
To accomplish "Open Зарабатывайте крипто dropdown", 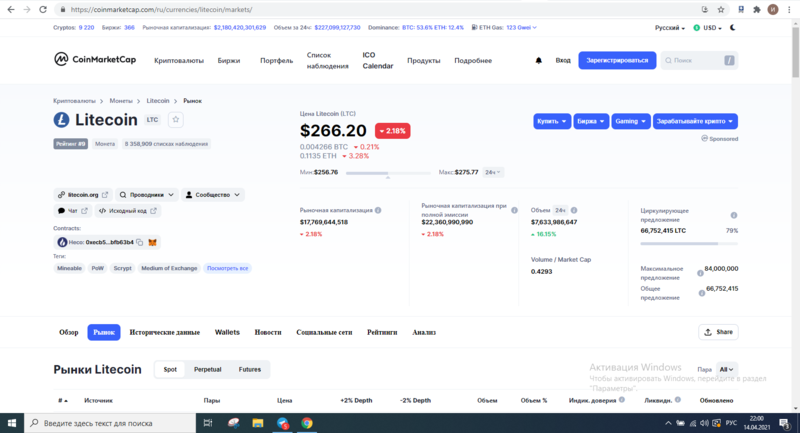I will coord(695,121).
